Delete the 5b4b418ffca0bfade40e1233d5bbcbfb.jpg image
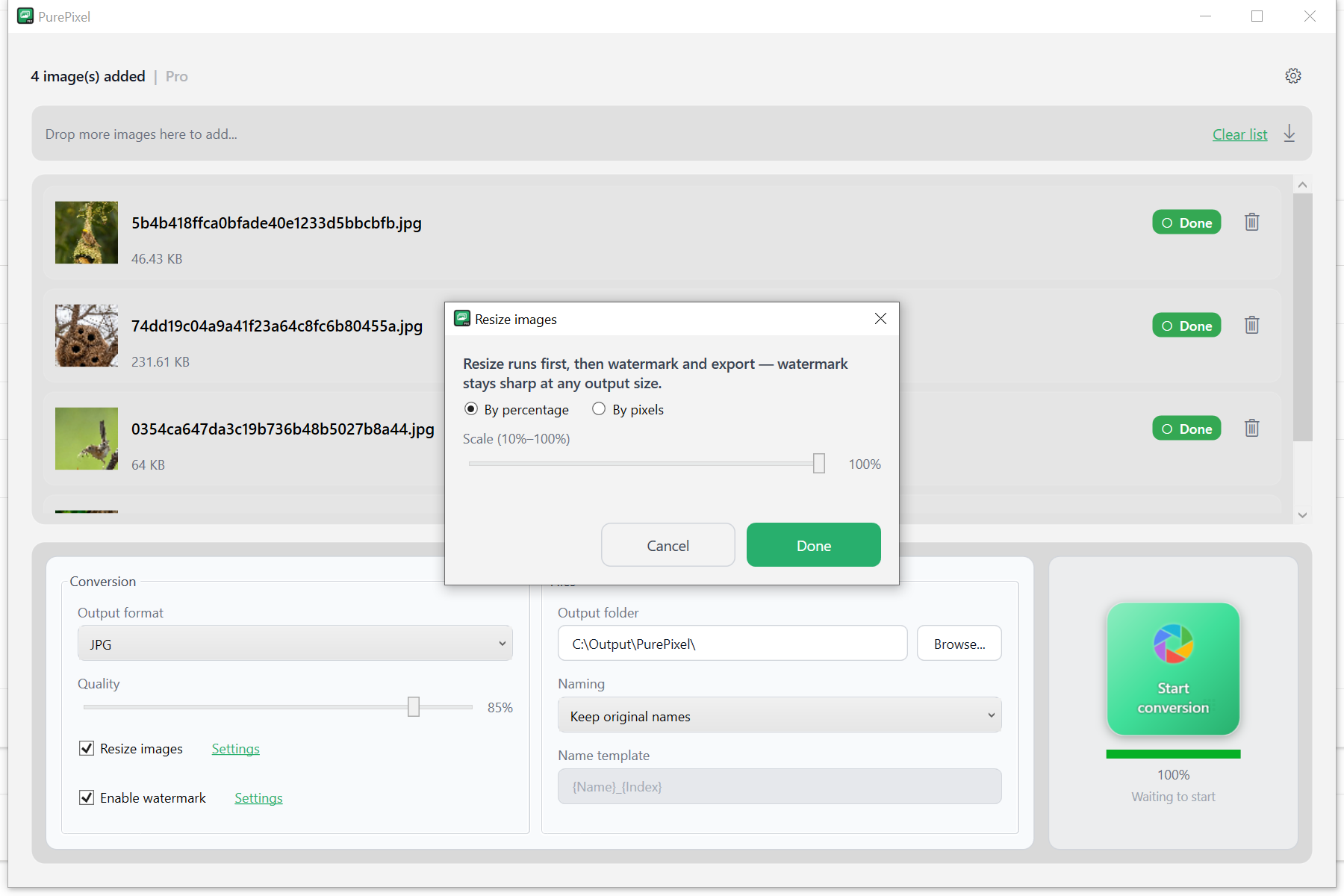Viewport: 1344px width, 896px height. pyautogui.click(x=1252, y=222)
